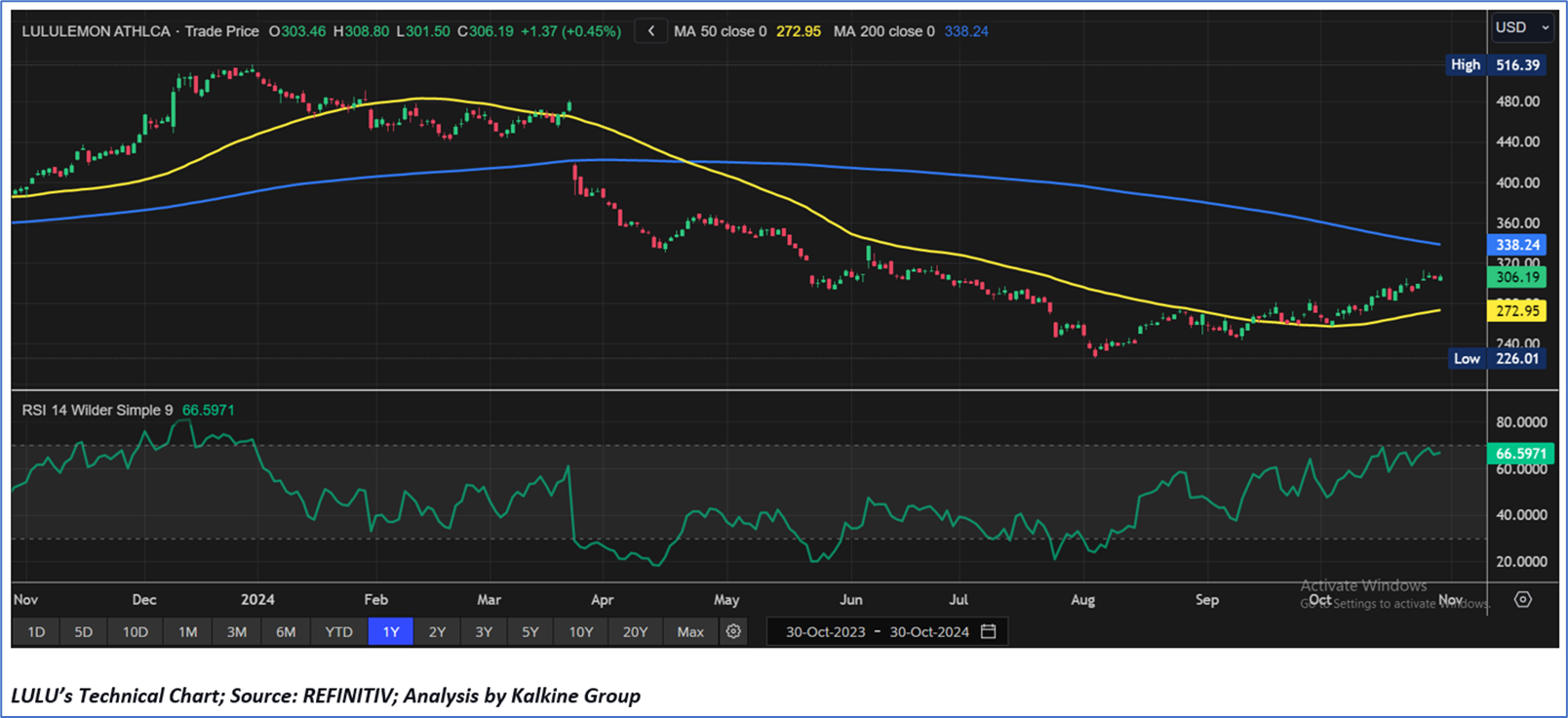Click the LULULEMON ATHLCA Trade Price title
This screenshot has width=1568, height=718.
(140, 31)
